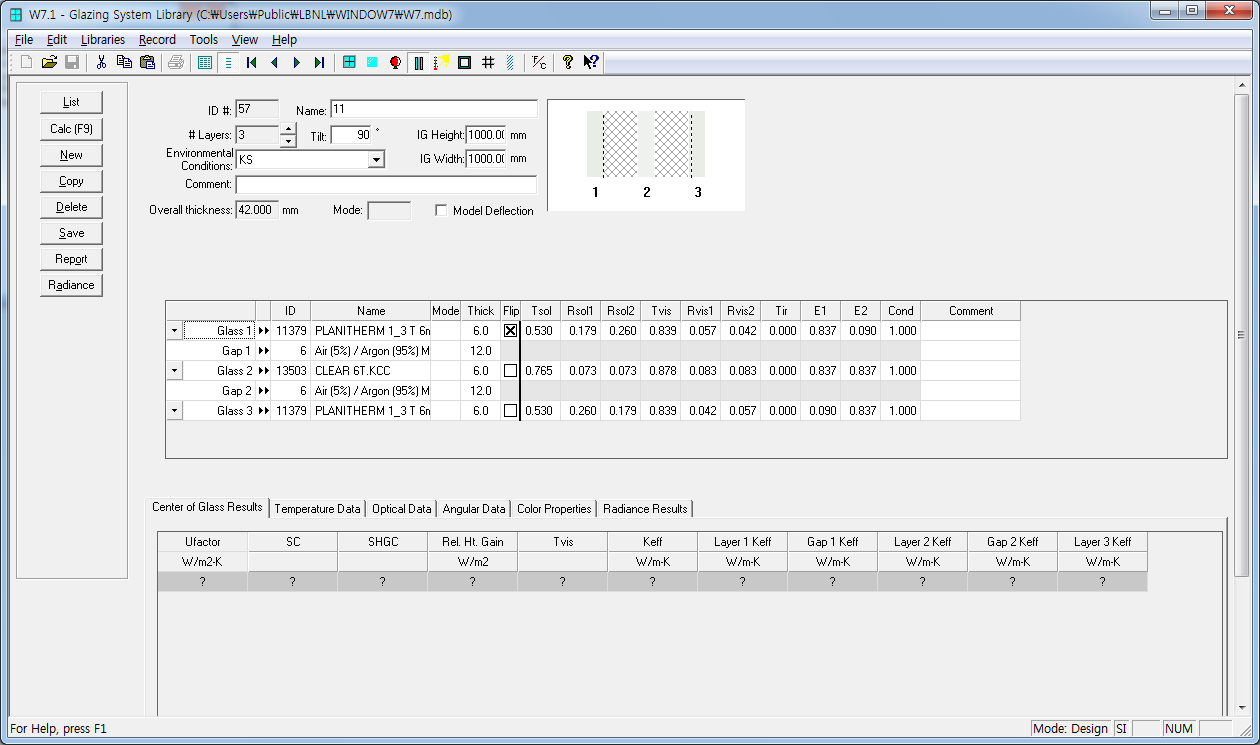Open the Window Library icon in toolbar

tap(349, 62)
